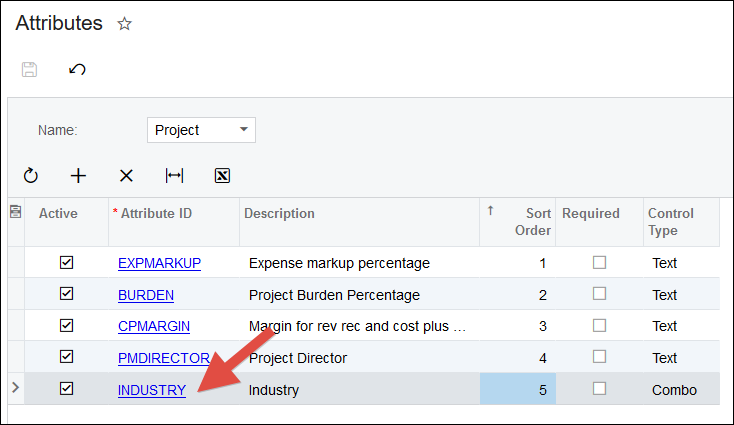Viewport: 734px width, 425px height.
Task: Fit grid columns to width
Action: 174,176
